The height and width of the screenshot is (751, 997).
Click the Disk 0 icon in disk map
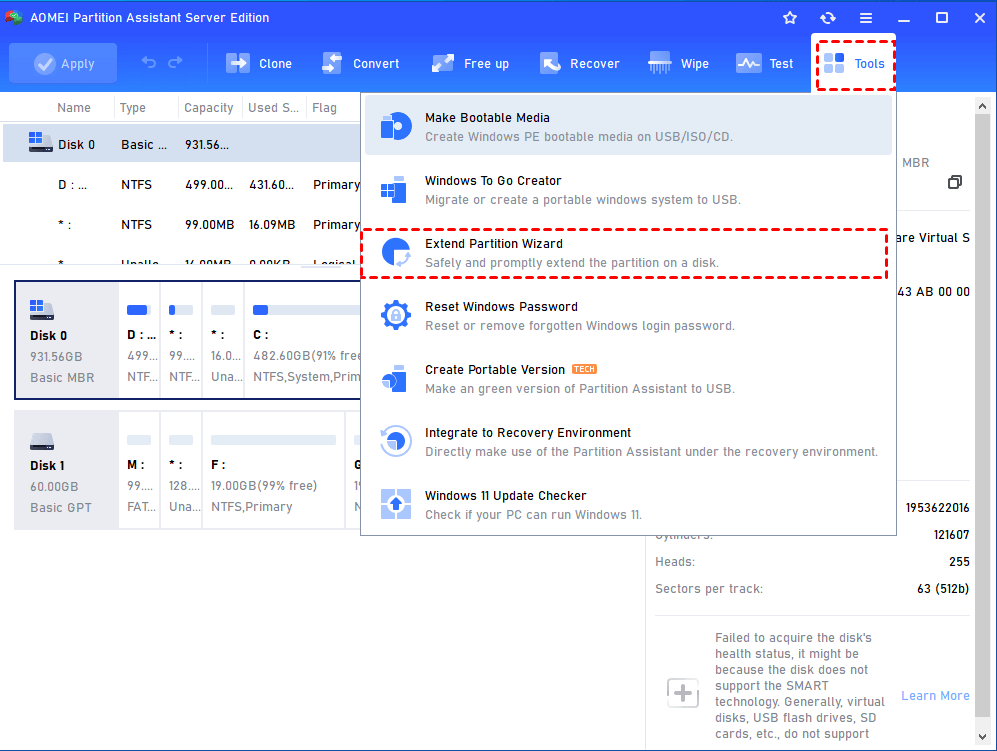pos(42,310)
